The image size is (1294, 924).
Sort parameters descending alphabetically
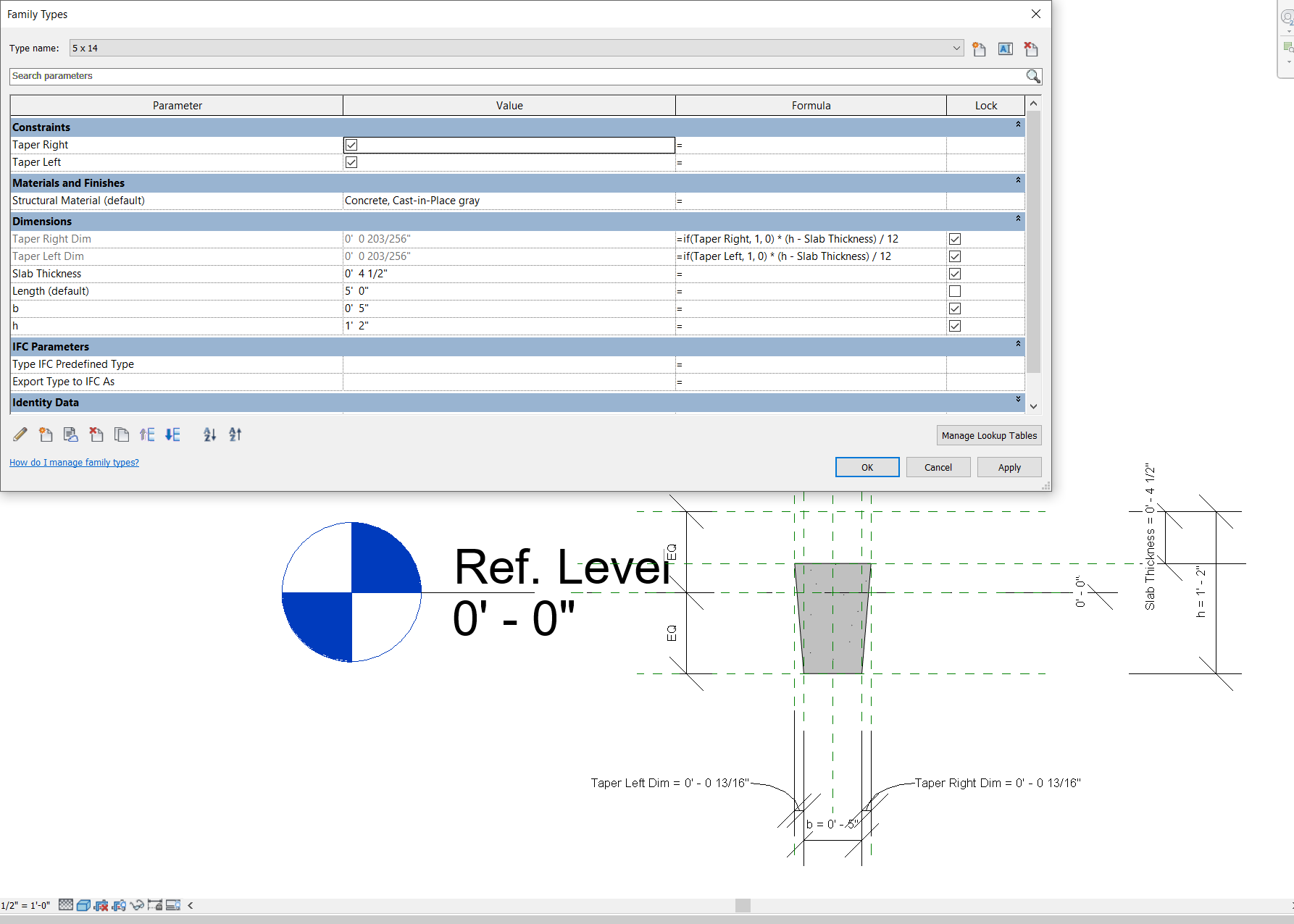[x=235, y=434]
